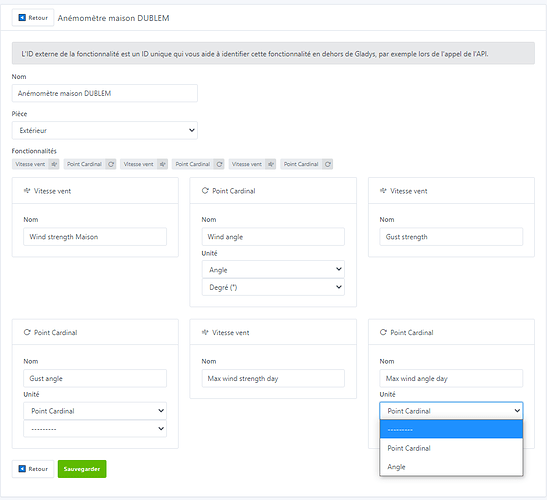Viewport: 547px width, 500px height.
Task: Click the third Vitesse vent feature tag
Action: click(x=252, y=164)
